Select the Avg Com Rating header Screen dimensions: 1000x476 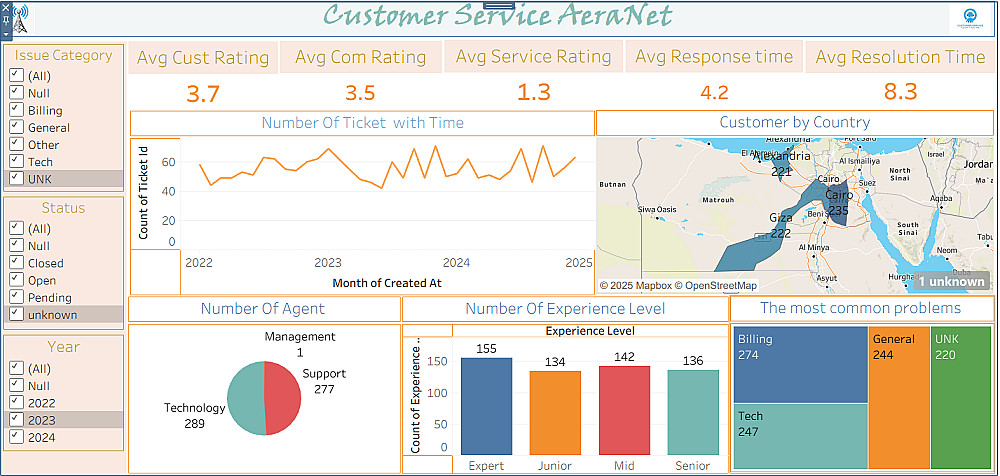click(x=360, y=57)
